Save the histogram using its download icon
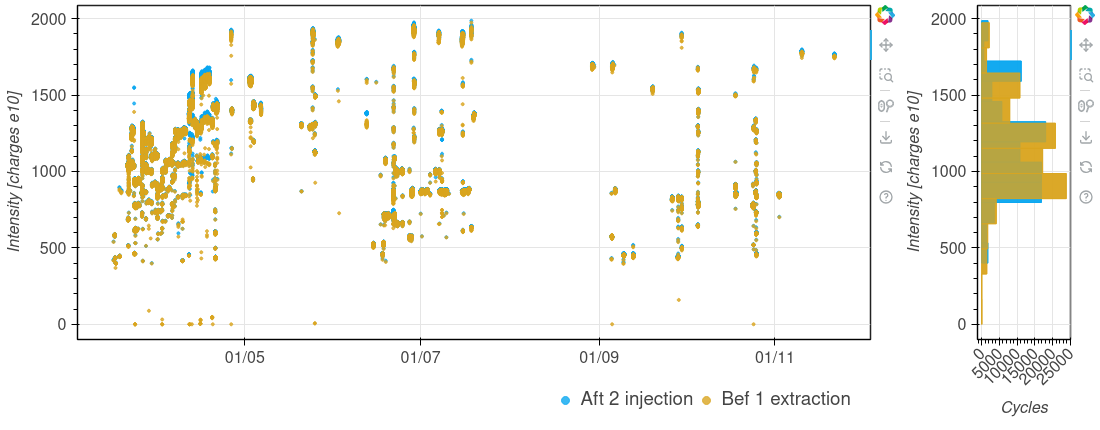The image size is (1100, 430). point(1085,136)
